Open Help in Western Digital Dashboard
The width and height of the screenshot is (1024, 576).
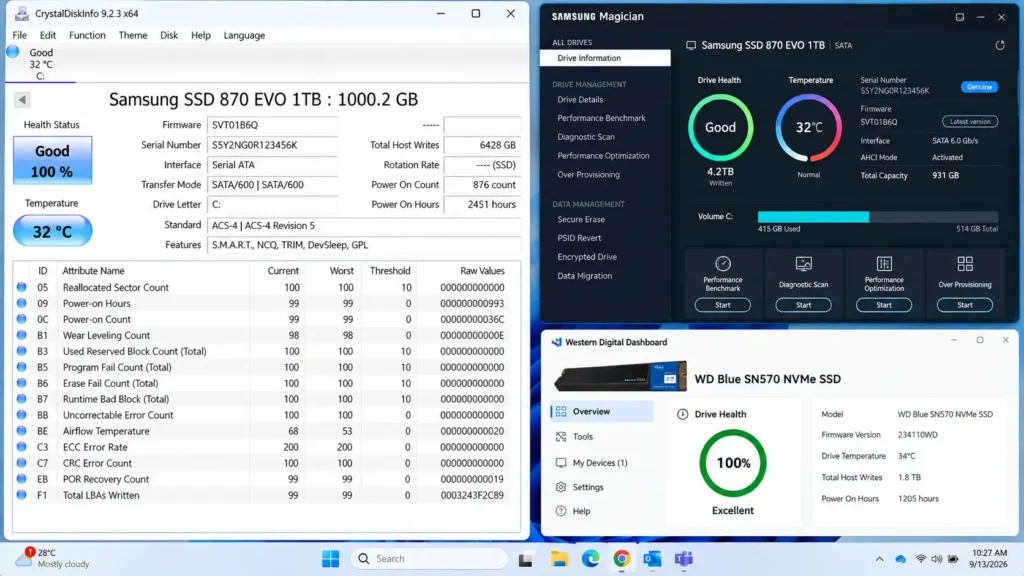573,511
